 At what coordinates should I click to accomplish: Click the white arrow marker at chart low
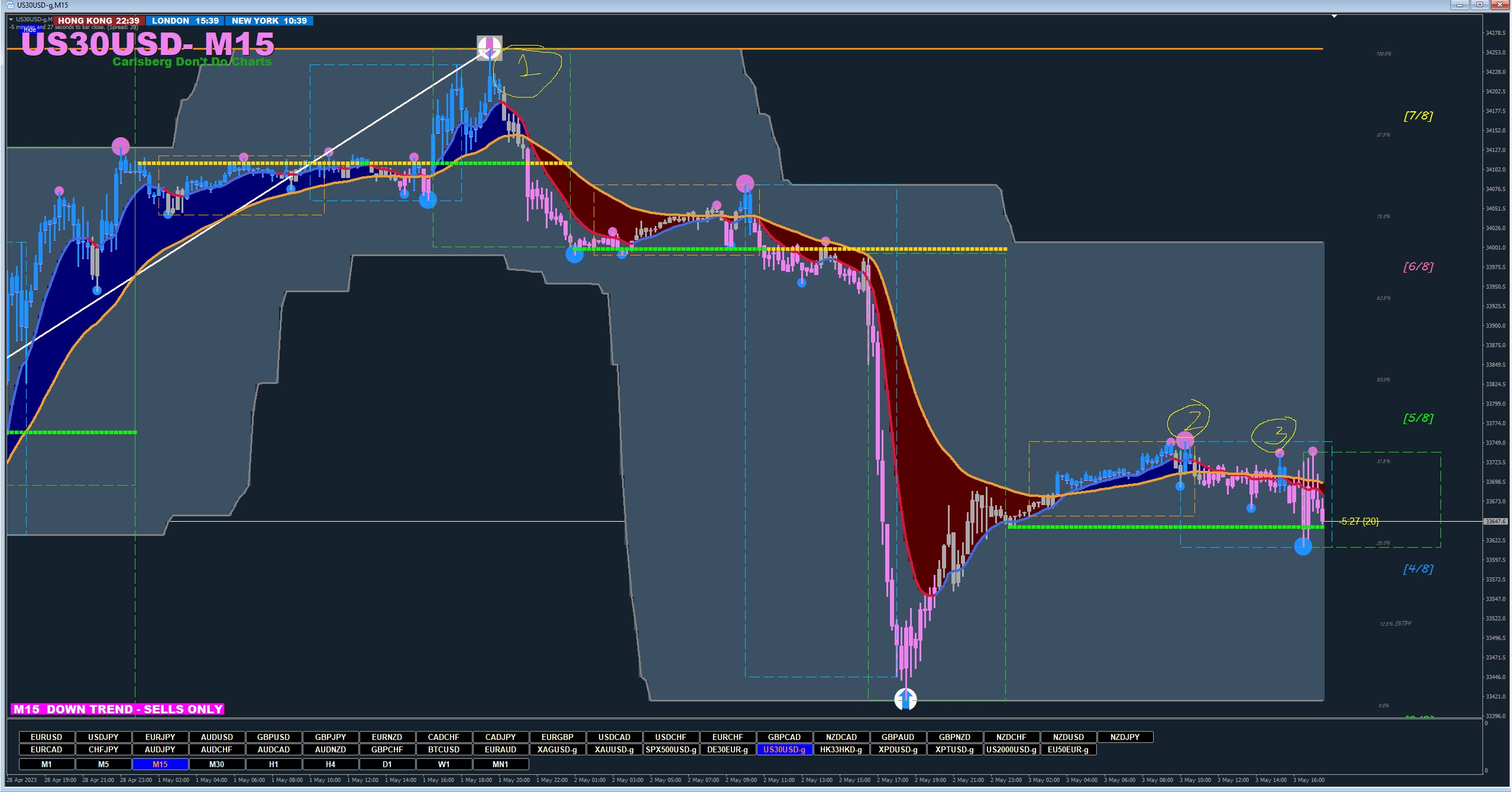coord(905,700)
